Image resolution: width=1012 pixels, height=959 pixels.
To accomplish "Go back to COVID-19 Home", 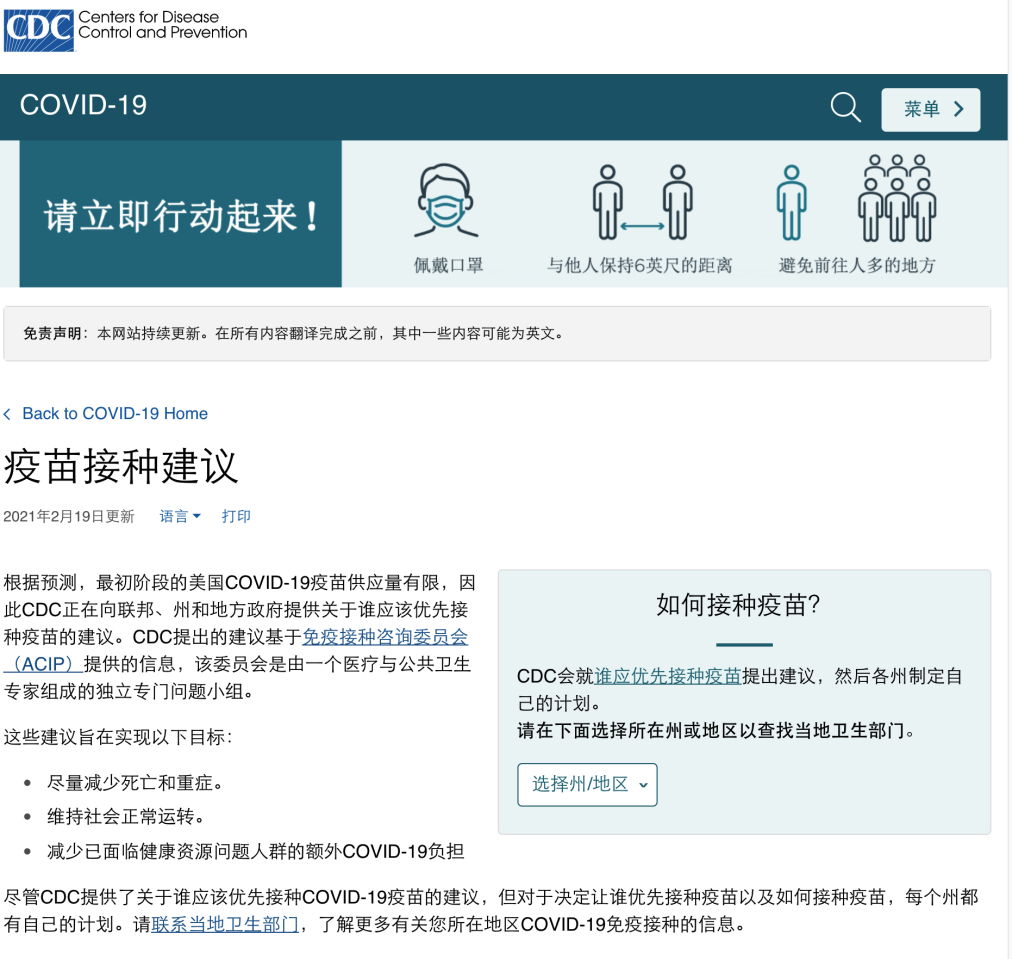I will pyautogui.click(x=115, y=414).
